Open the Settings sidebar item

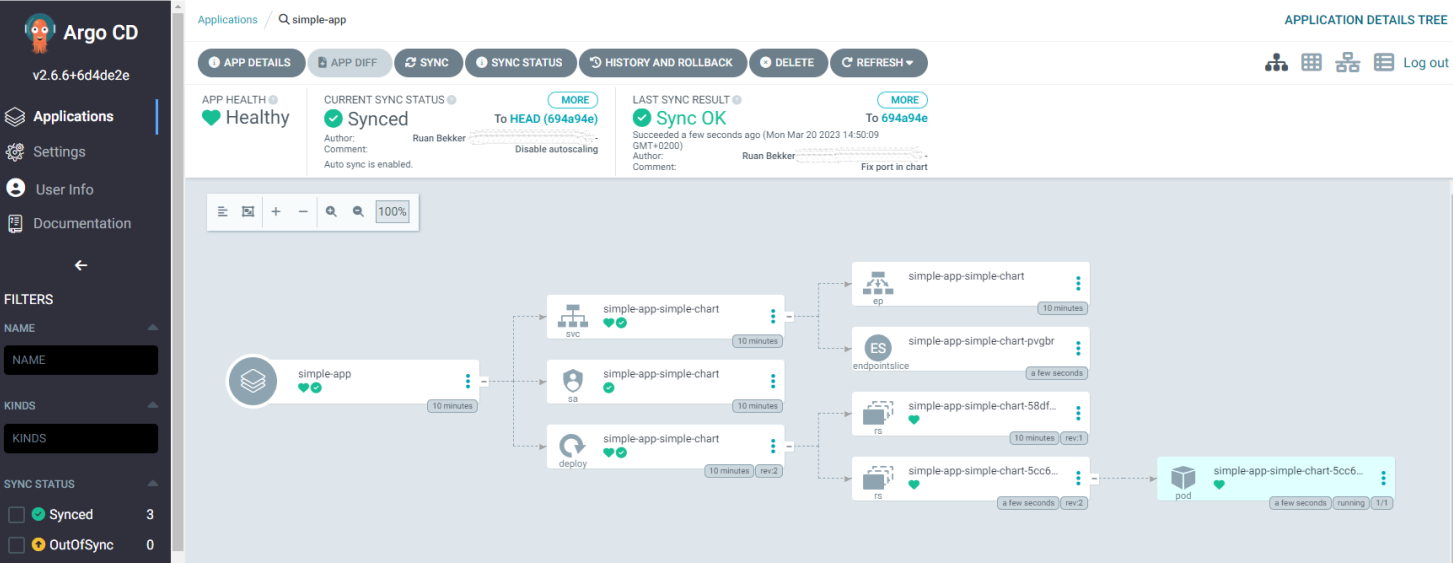tap(59, 152)
